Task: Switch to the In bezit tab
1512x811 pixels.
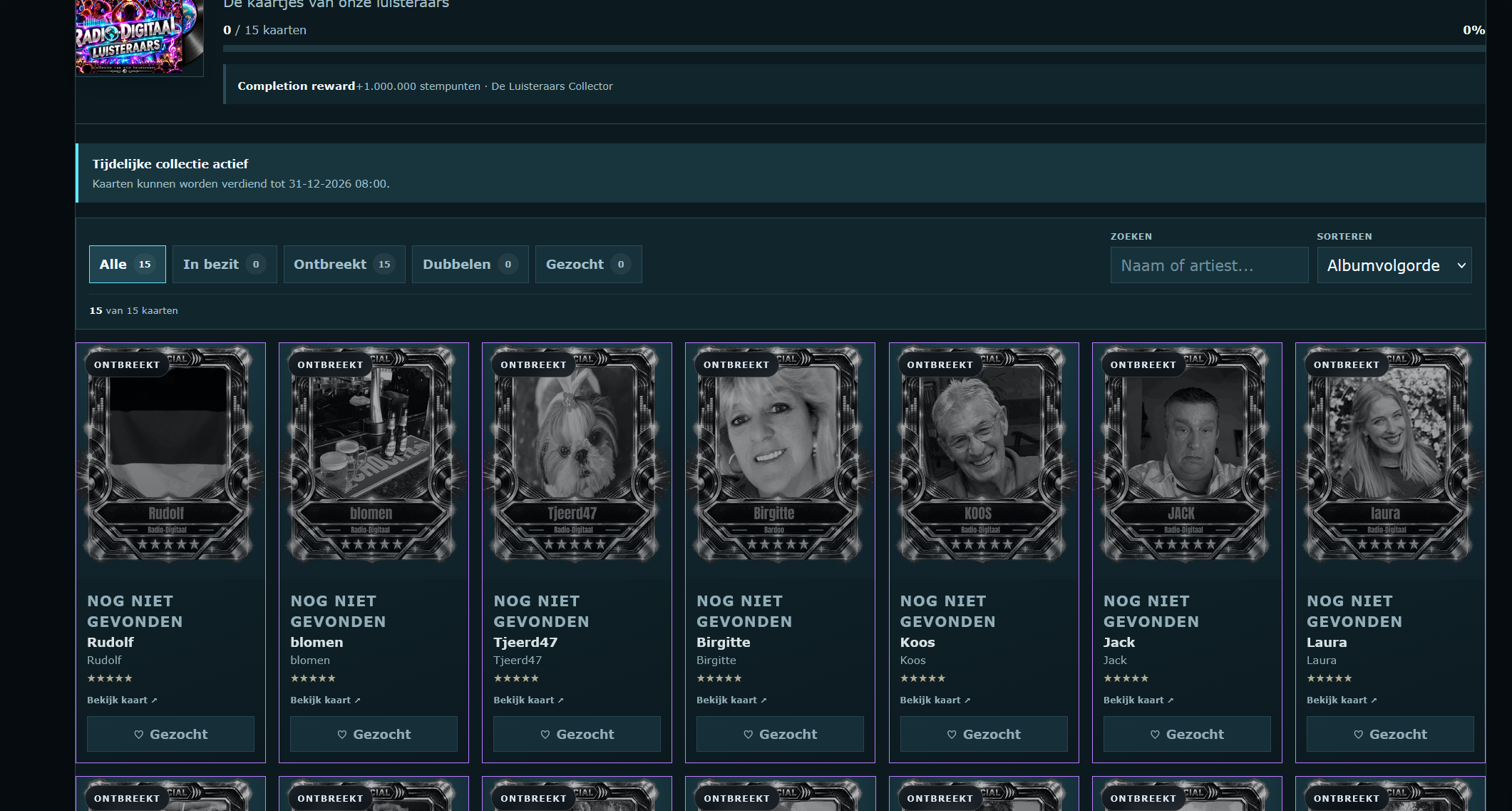Action: pyautogui.click(x=225, y=265)
